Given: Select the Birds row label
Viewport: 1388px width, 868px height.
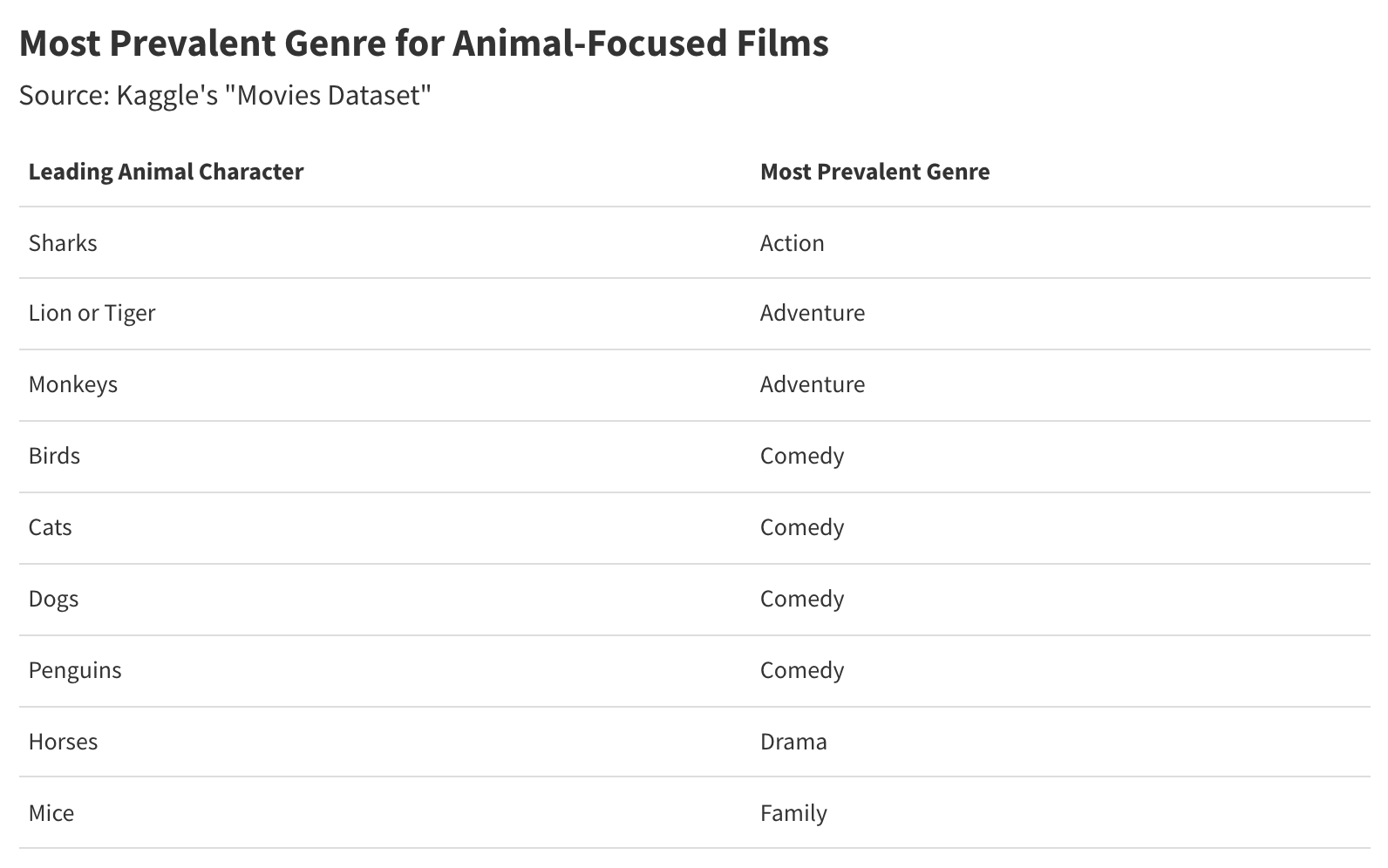Looking at the screenshot, I should [x=54, y=456].
